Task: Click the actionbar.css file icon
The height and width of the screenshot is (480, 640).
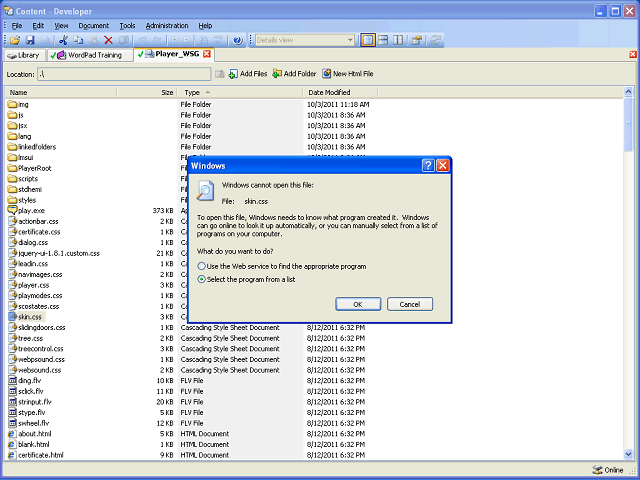Action: tap(13, 221)
